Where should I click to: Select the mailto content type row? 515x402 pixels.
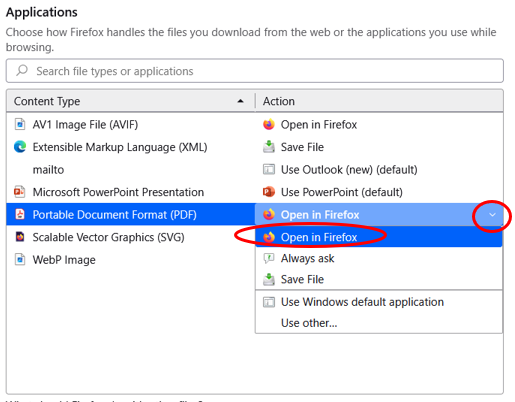[x=131, y=170]
